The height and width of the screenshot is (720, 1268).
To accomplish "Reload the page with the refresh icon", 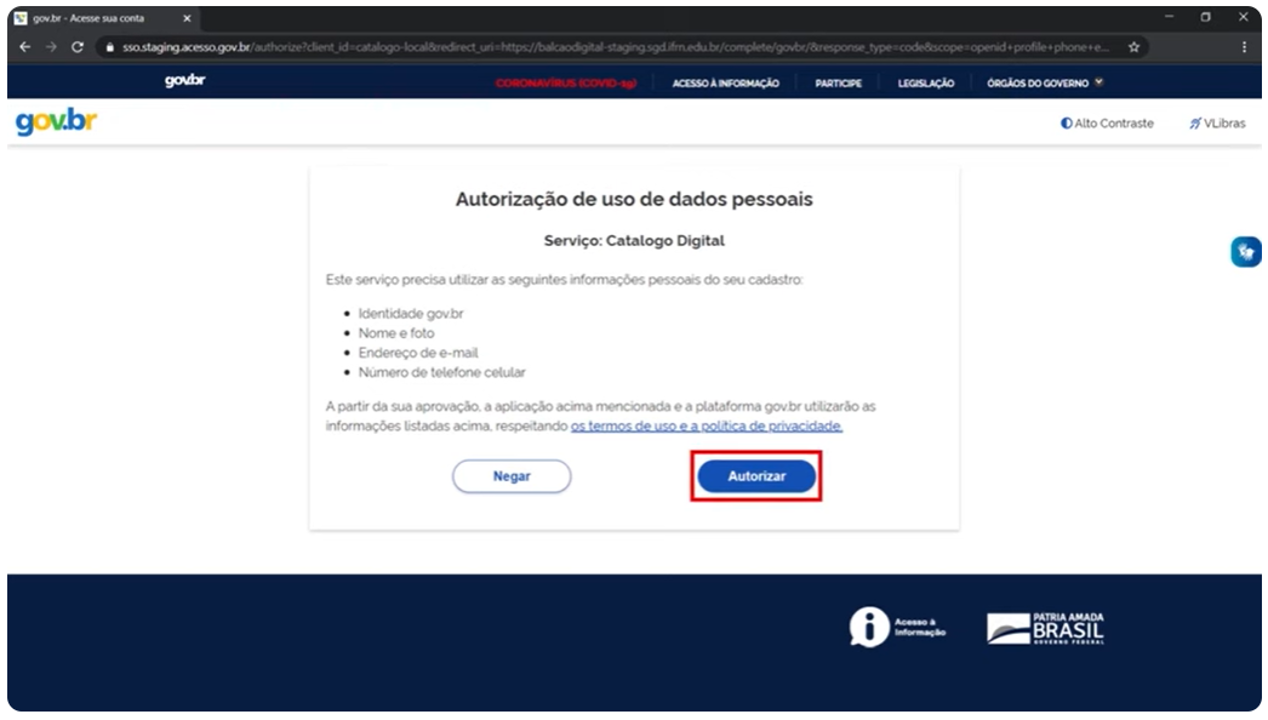I will (77, 47).
